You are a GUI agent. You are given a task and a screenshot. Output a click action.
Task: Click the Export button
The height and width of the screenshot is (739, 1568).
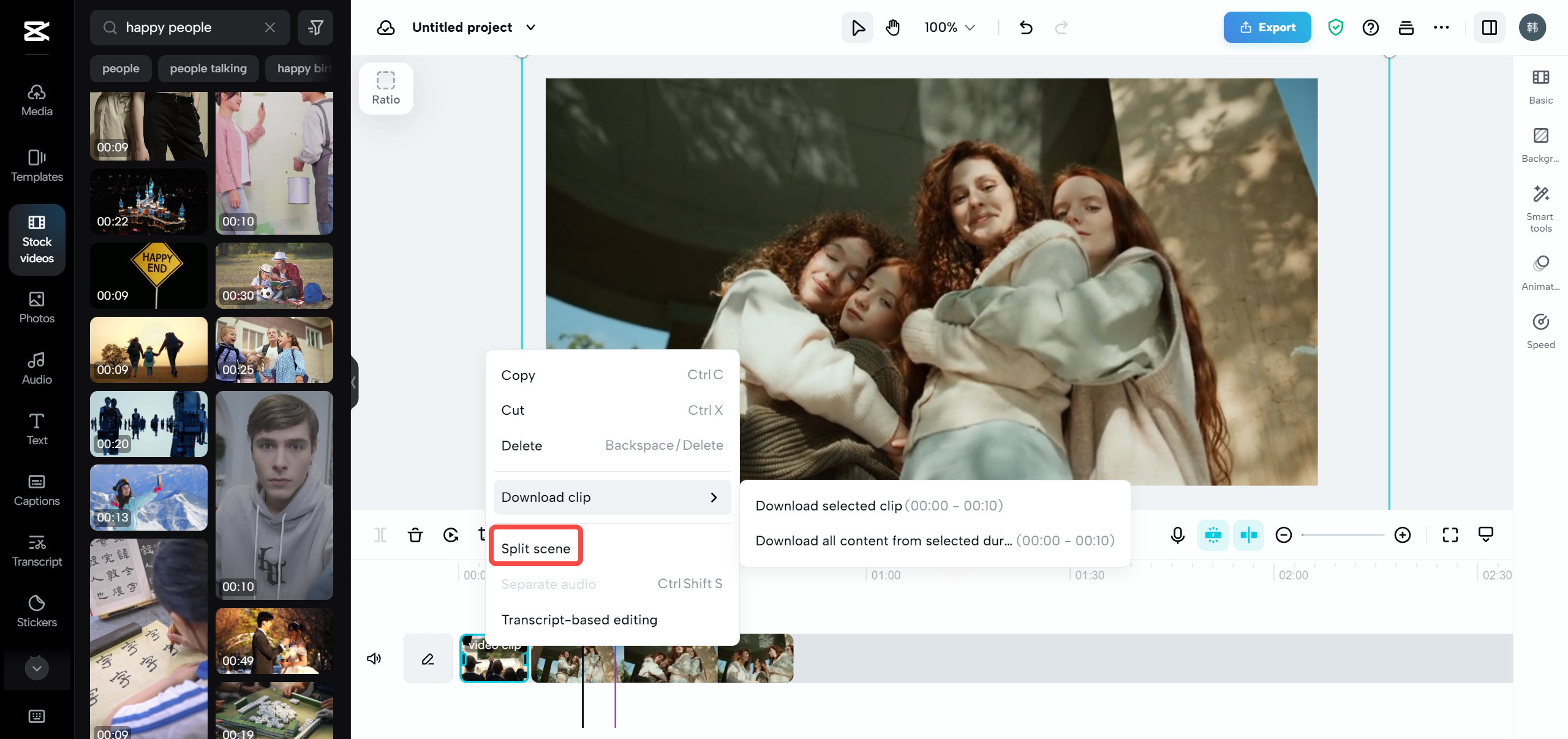[x=1267, y=27]
